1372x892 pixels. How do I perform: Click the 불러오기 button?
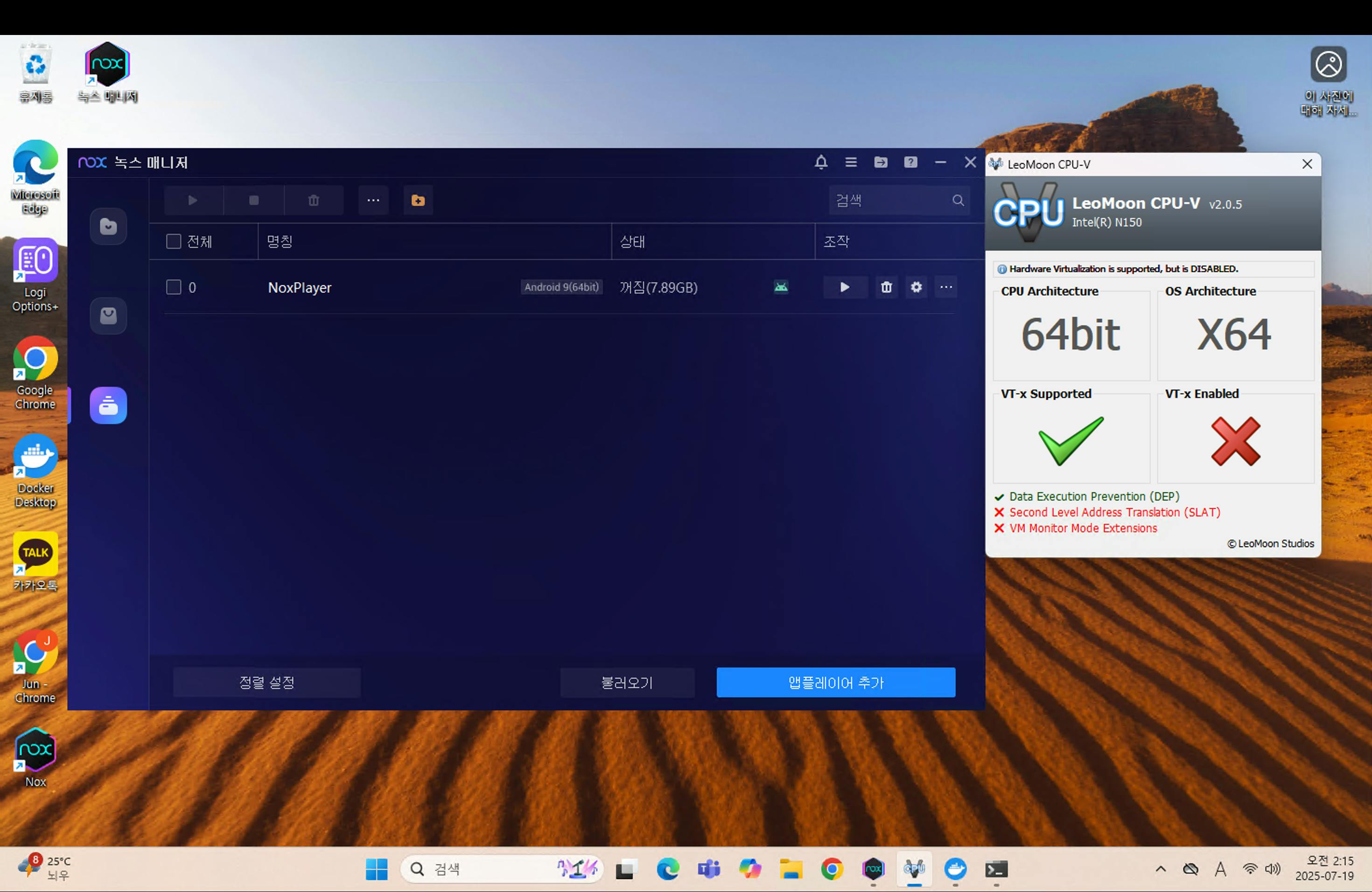click(627, 683)
